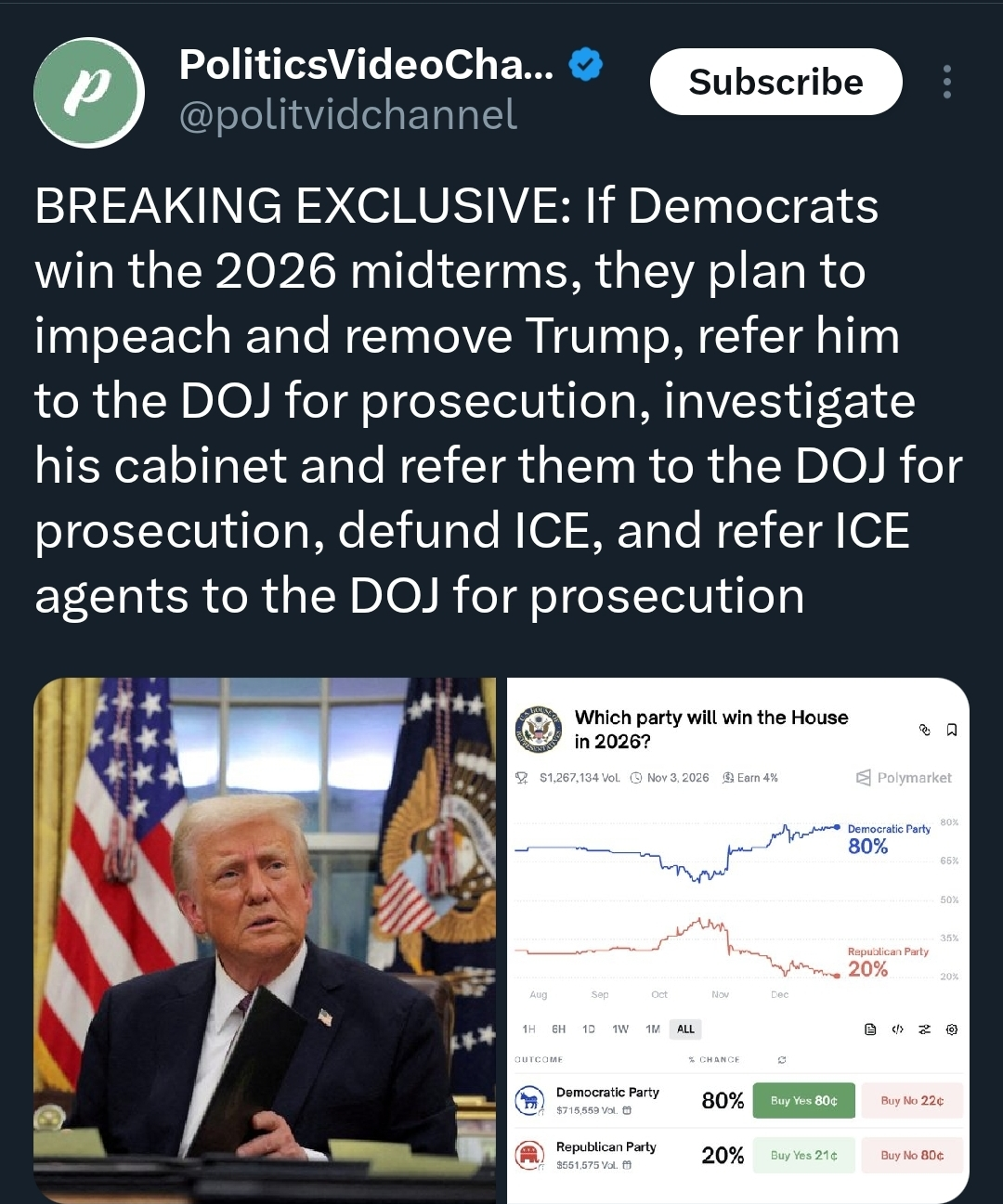Open the PoliticsVideoChannel profile avatar
1003x1204 pixels.
pyautogui.click(x=89, y=93)
